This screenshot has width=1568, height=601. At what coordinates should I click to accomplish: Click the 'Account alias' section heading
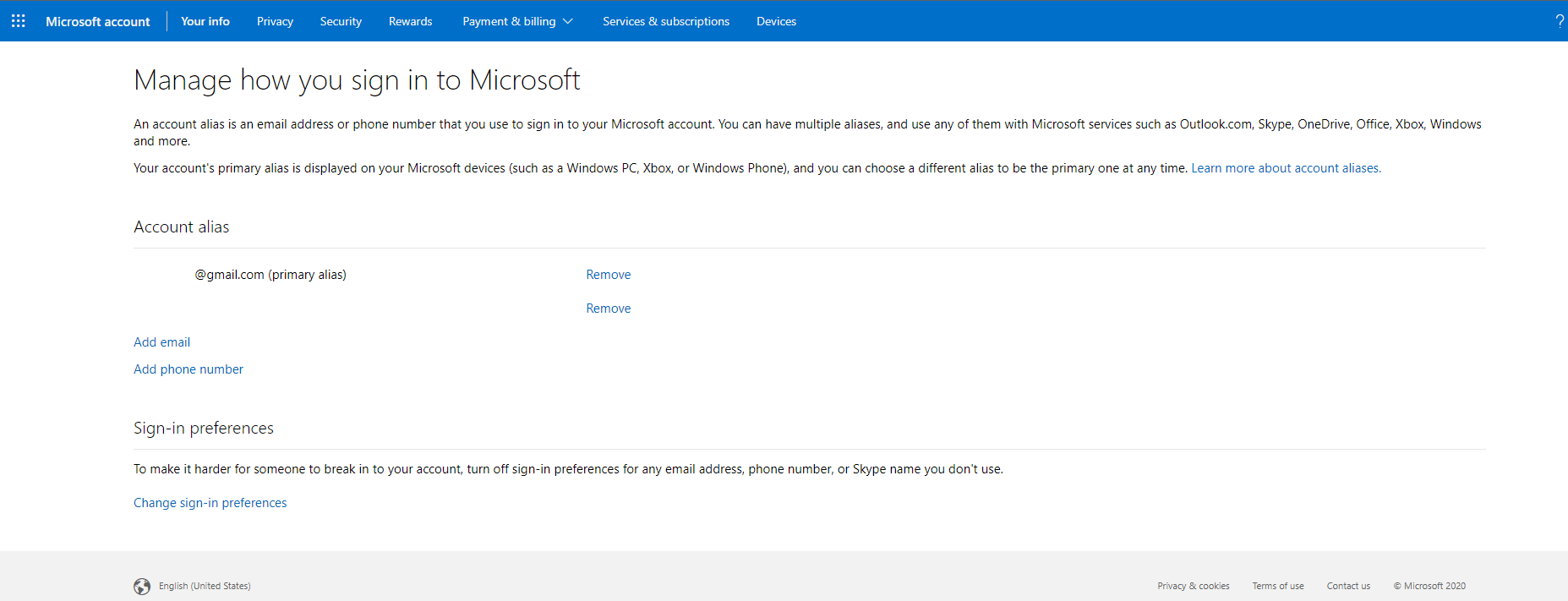click(x=182, y=227)
